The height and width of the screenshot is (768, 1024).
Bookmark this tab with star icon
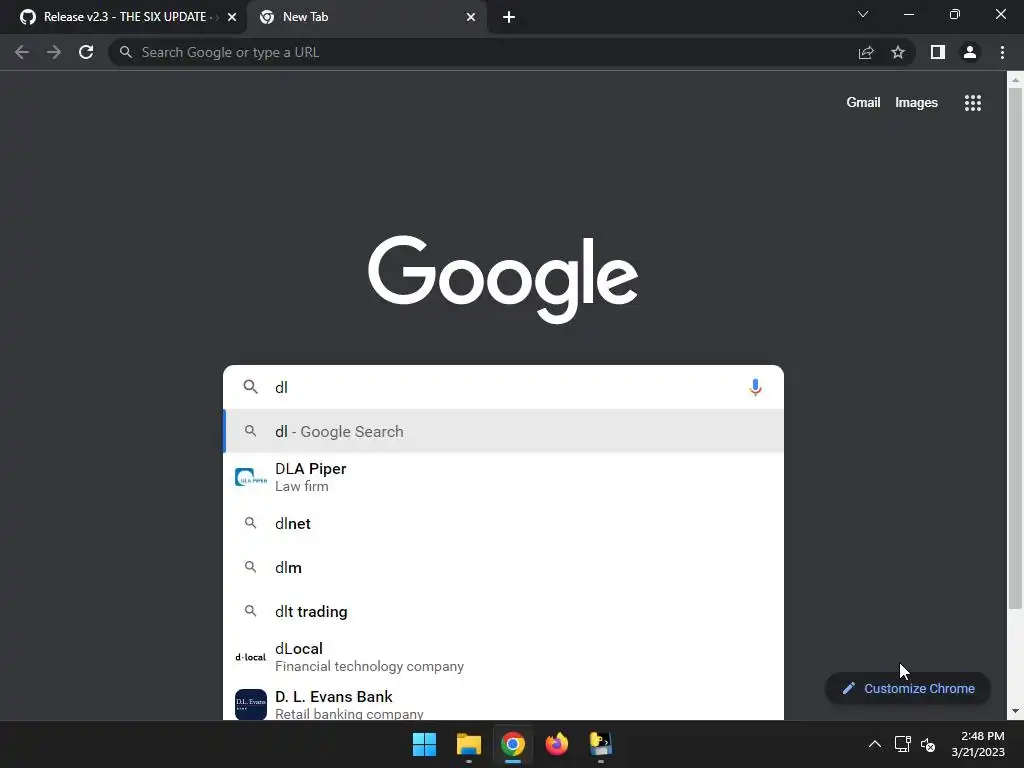pyautogui.click(x=898, y=52)
